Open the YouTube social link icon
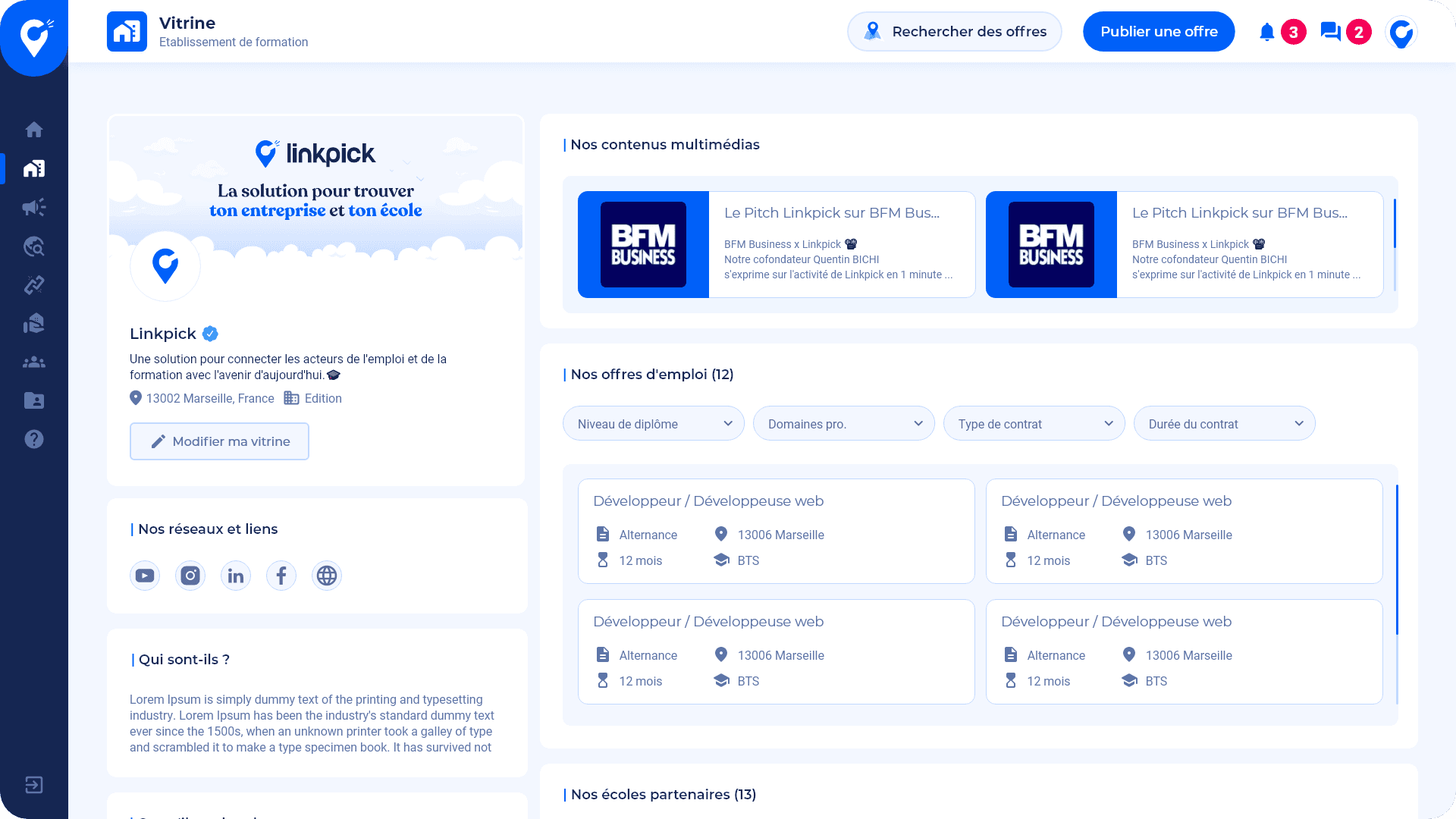1456x819 pixels. (x=145, y=576)
